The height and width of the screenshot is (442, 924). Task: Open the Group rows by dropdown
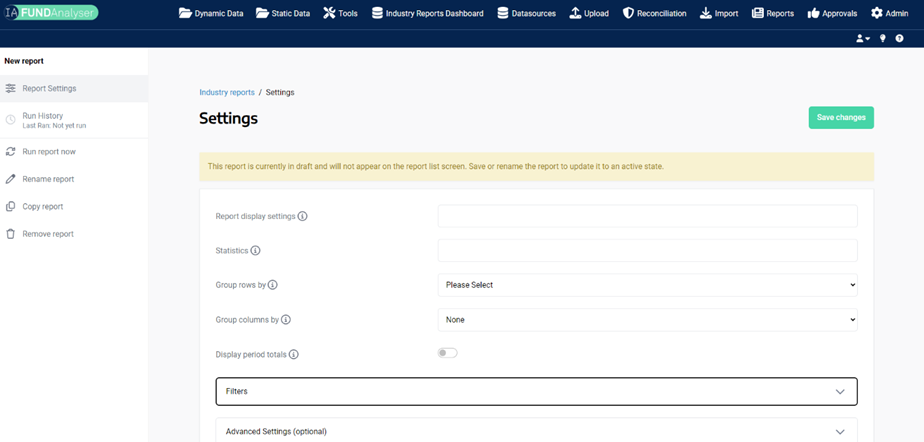click(647, 285)
